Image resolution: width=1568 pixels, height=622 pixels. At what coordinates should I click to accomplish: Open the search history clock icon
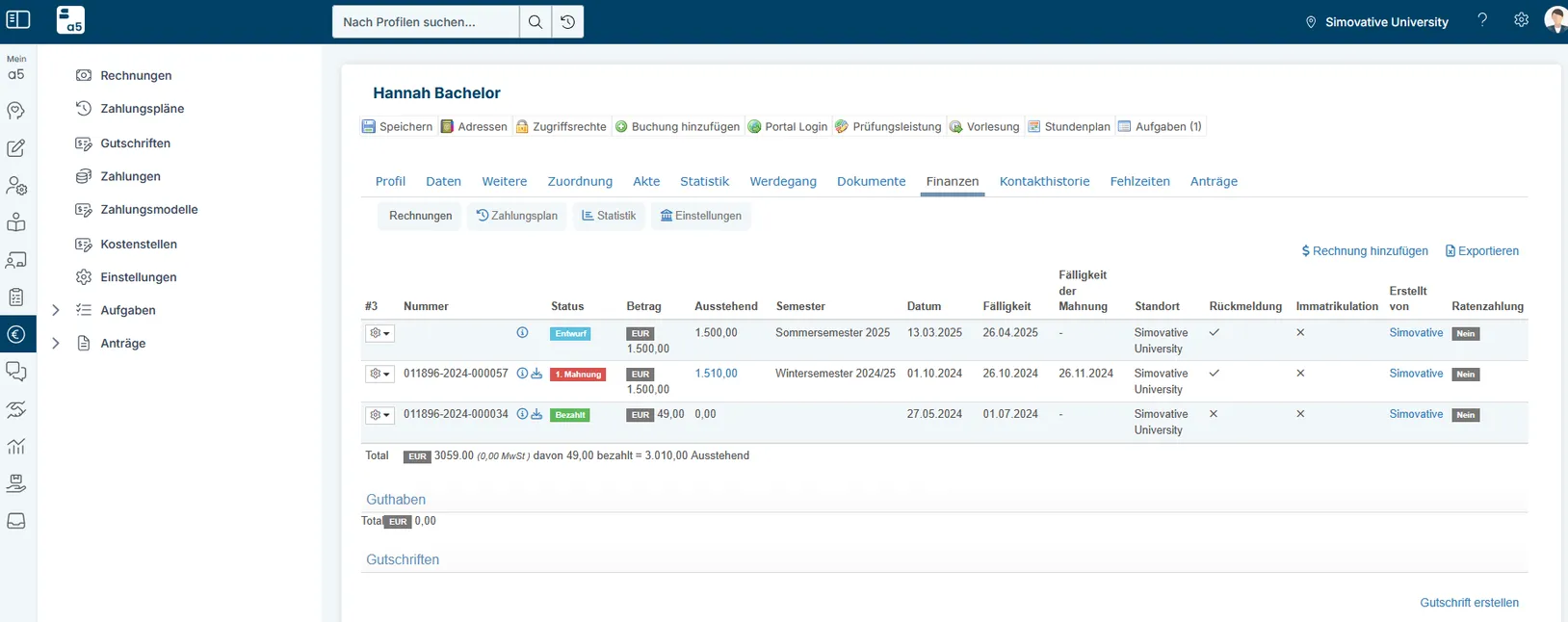[x=568, y=22]
